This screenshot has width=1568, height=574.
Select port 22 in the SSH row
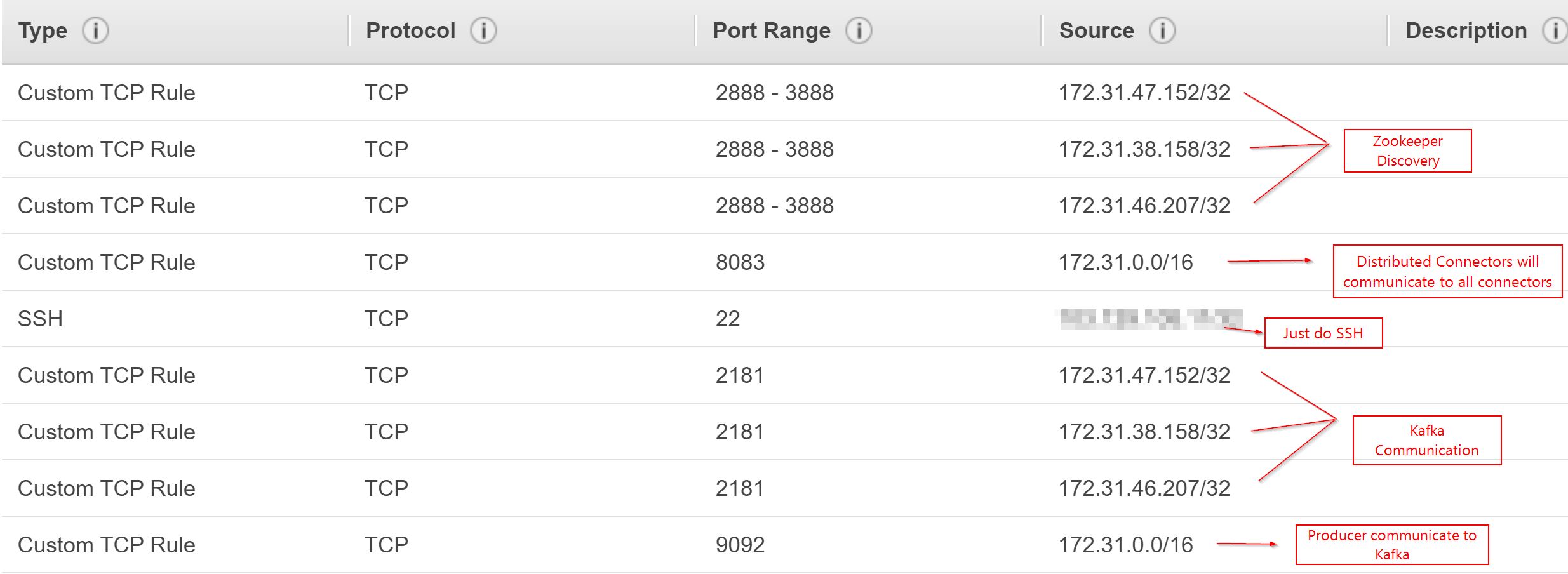click(x=728, y=319)
